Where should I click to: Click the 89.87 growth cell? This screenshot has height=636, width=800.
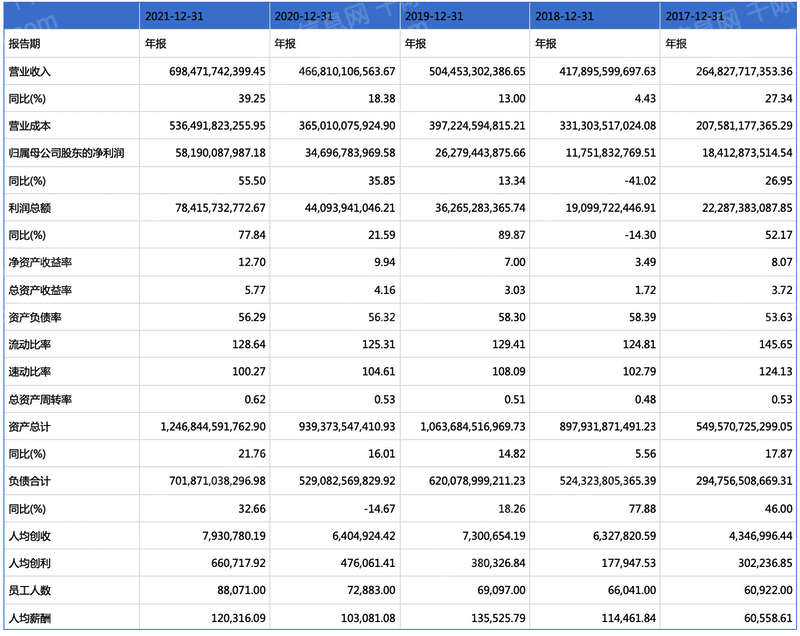[512, 235]
